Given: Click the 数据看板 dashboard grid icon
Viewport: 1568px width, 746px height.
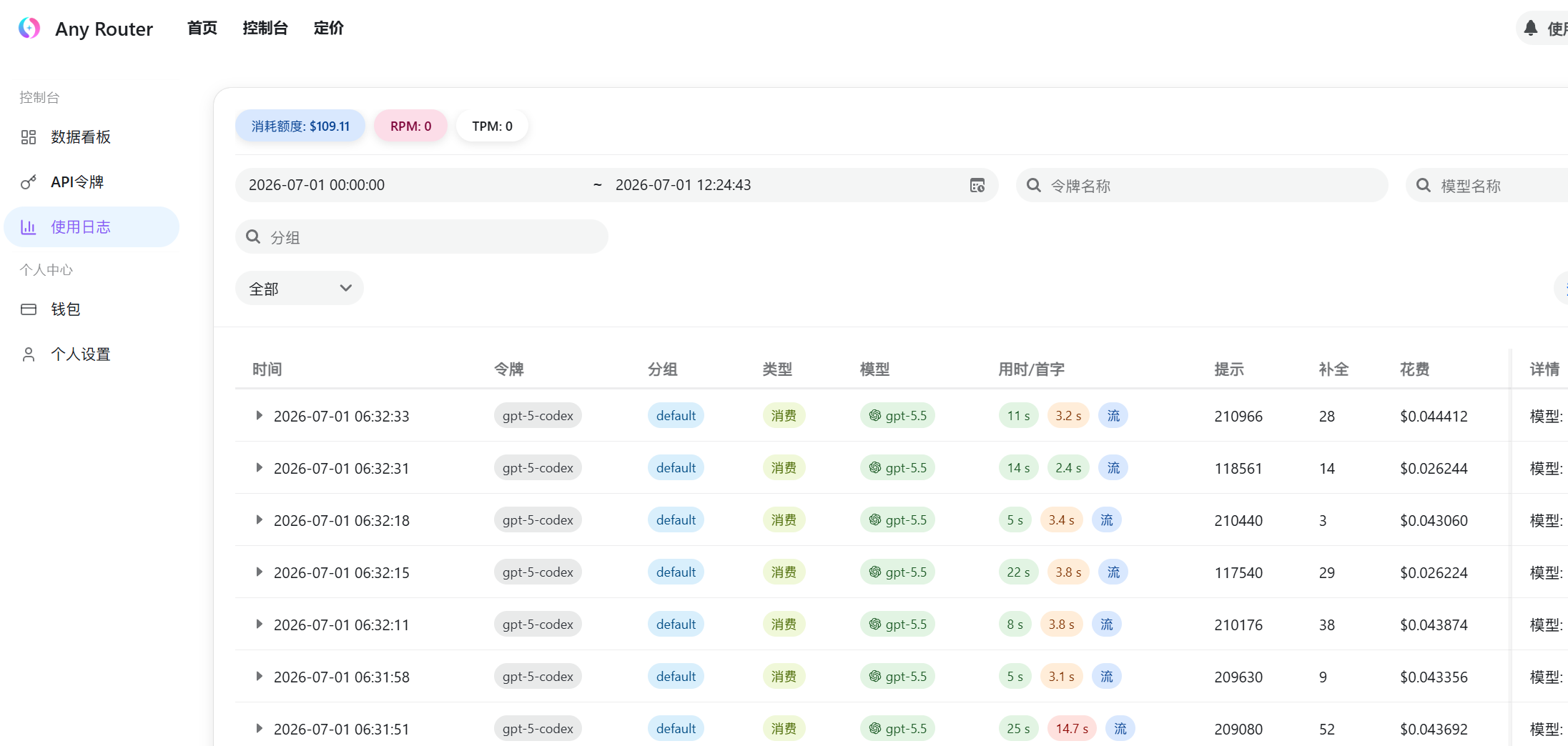Looking at the screenshot, I should 29,137.
